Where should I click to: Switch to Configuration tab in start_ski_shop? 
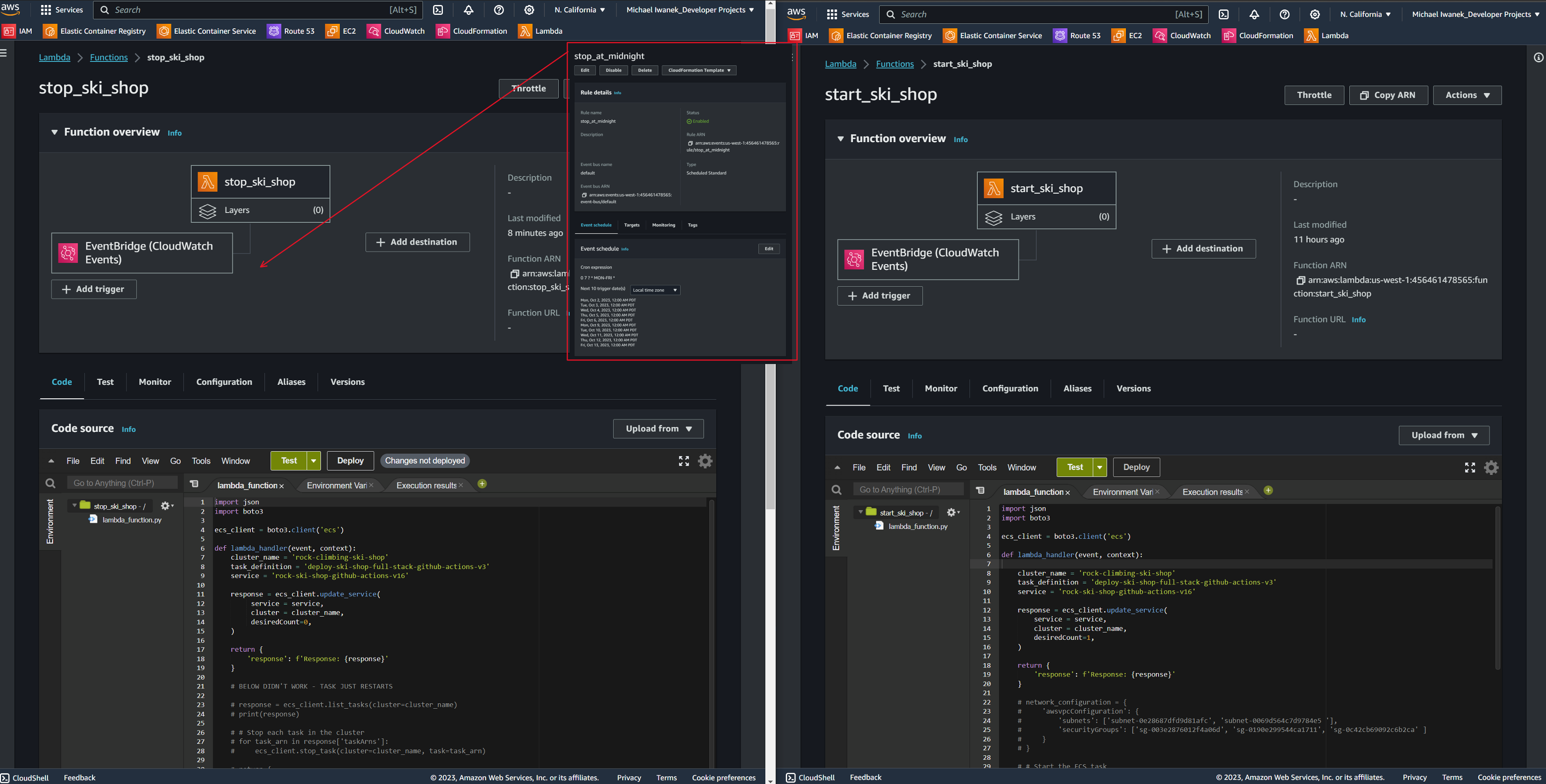(1010, 388)
